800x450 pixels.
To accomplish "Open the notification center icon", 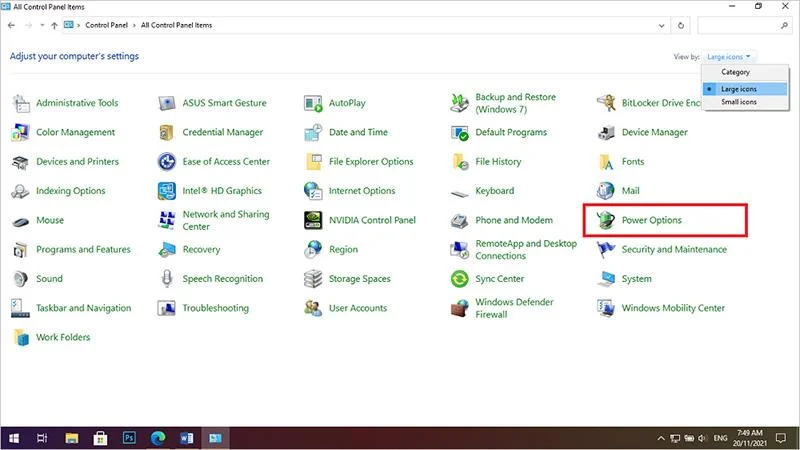I will coord(781,438).
